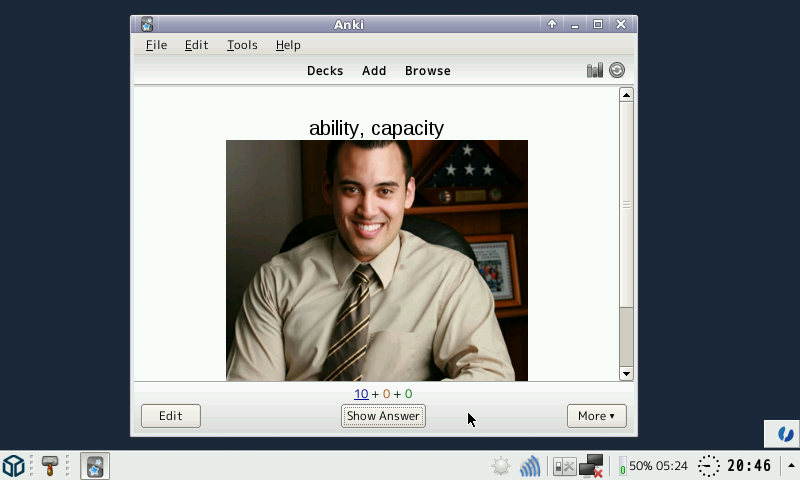Click the blue swirl icon at desktop corner

(786, 434)
